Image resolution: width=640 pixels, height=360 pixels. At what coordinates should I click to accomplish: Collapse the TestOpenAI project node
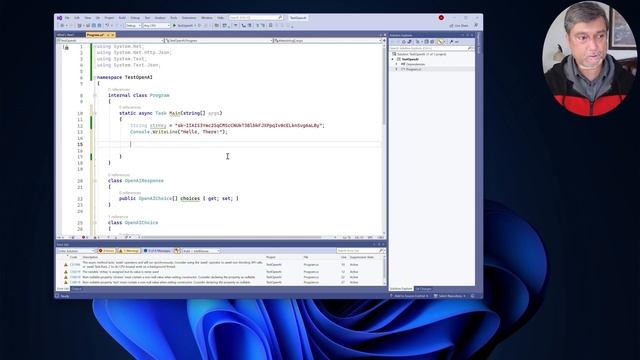click(393, 59)
